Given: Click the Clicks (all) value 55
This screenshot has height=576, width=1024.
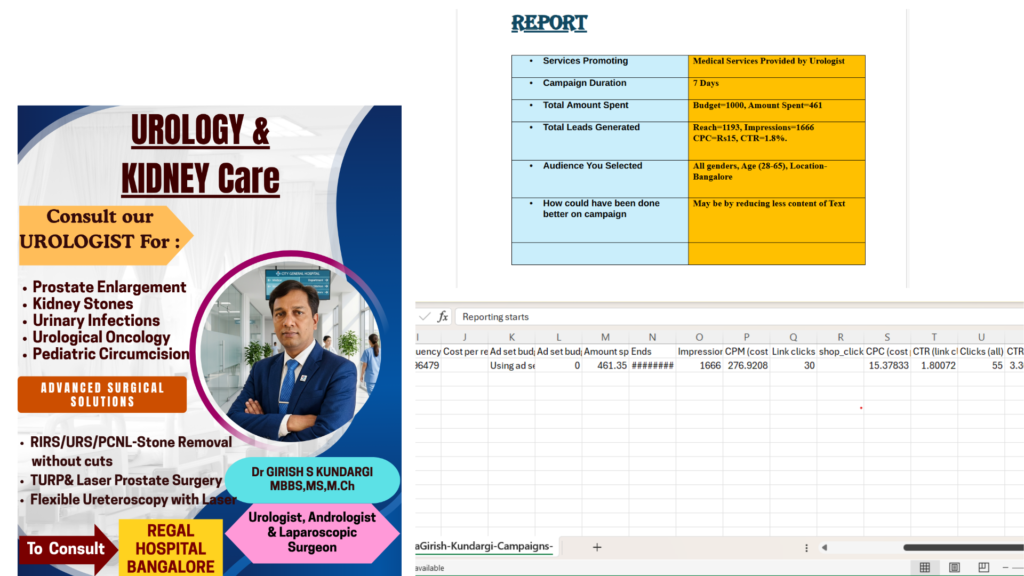Looking at the screenshot, I should tap(982, 366).
